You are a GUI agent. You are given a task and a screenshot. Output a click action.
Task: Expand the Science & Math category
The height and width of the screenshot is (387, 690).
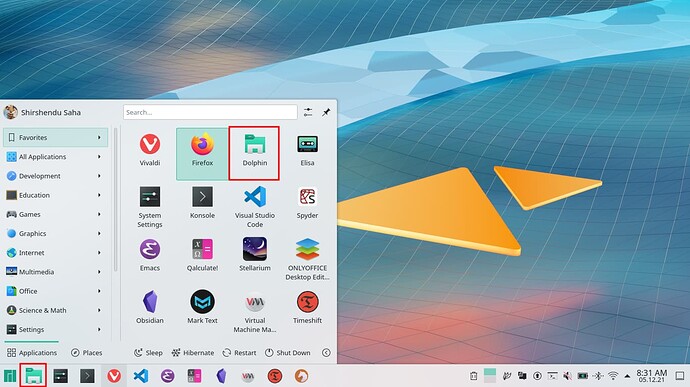pos(55,310)
